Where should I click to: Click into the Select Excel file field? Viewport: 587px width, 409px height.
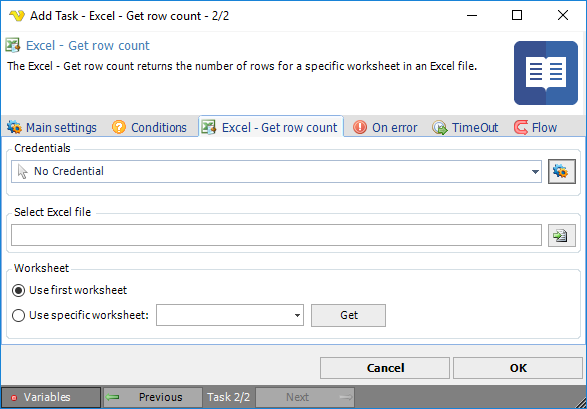tap(276, 235)
